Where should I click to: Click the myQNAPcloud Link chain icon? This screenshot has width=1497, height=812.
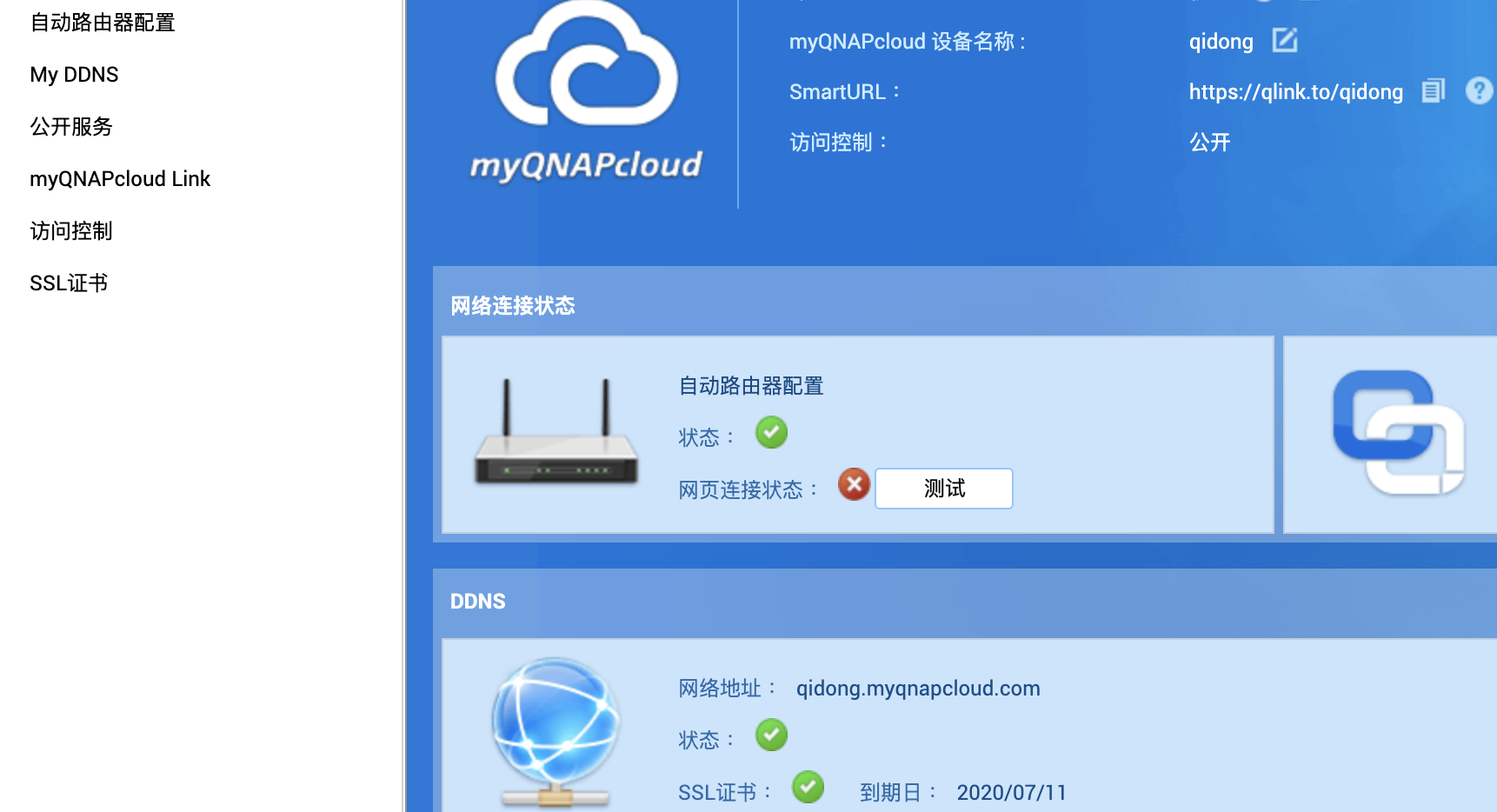[x=1398, y=432]
